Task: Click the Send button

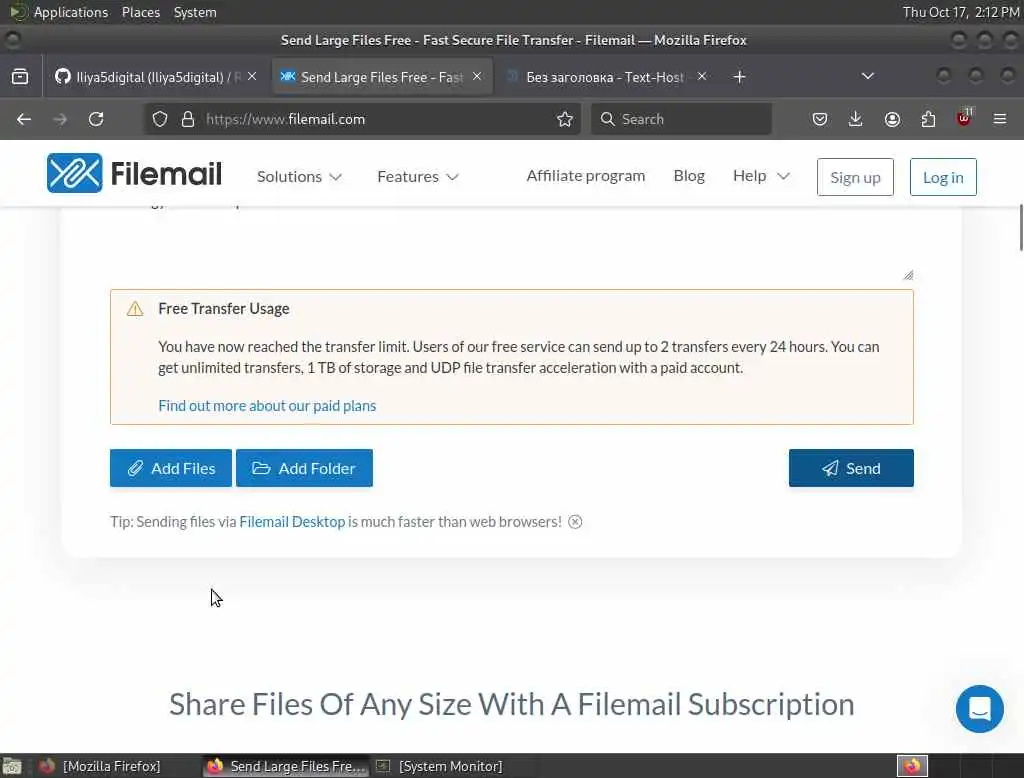Action: (851, 468)
